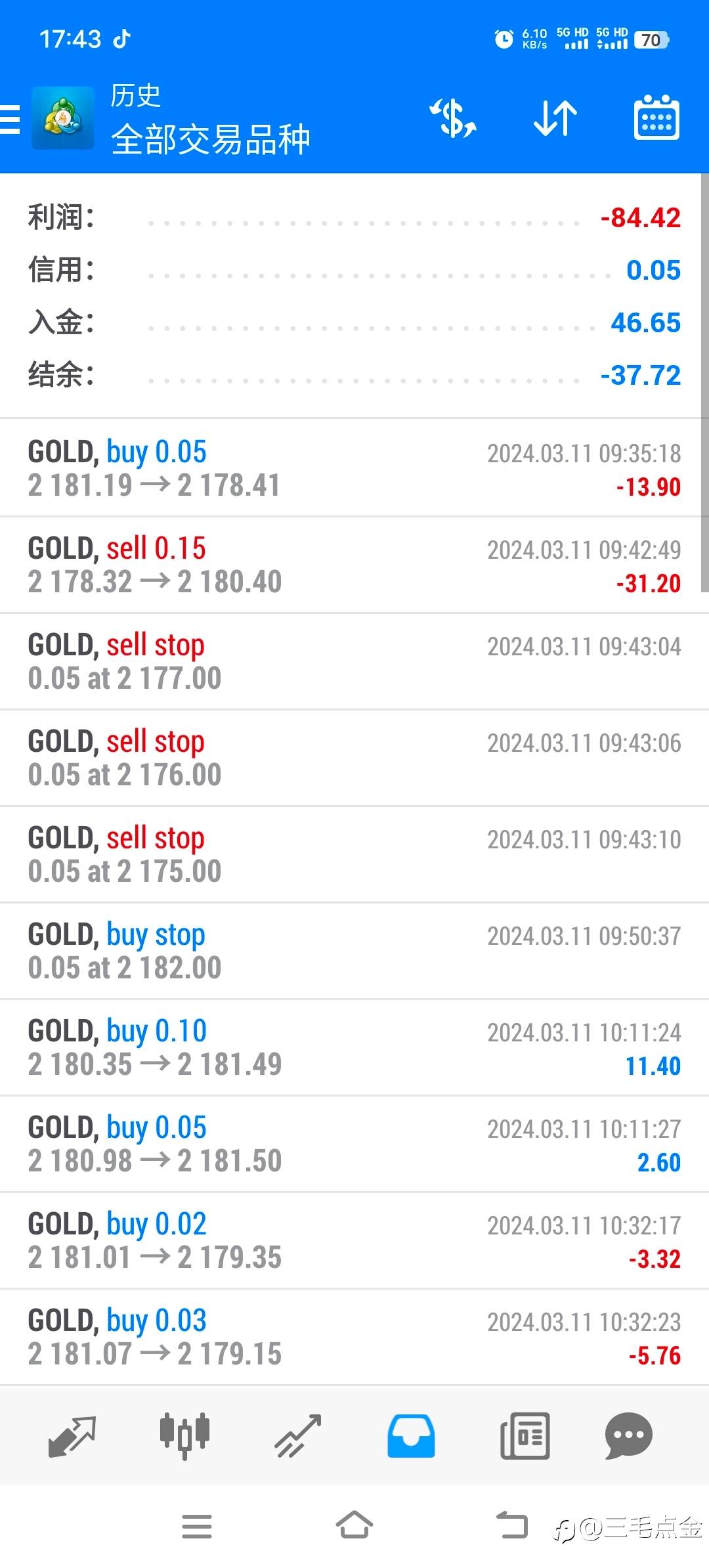709x1568 pixels.
Task: Select the buy stop at 2182.00 order
Action: click(354, 951)
